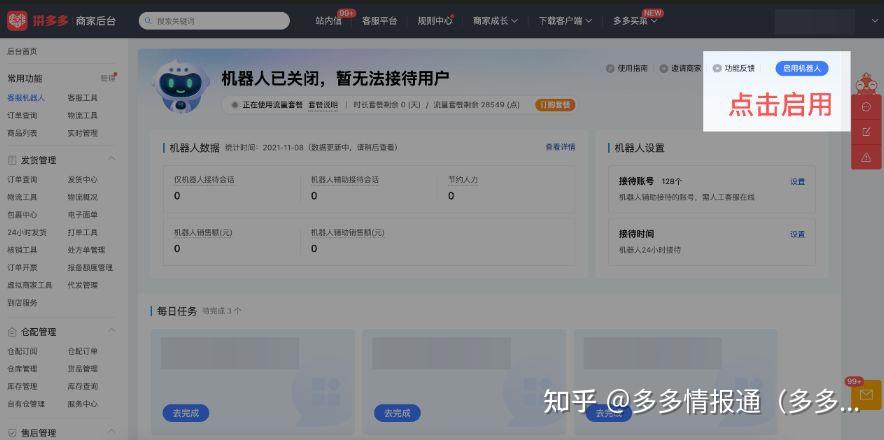This screenshot has width=884, height=440.
Task: Open the chat bubble icon in the red side panel
Action: pos(867,107)
